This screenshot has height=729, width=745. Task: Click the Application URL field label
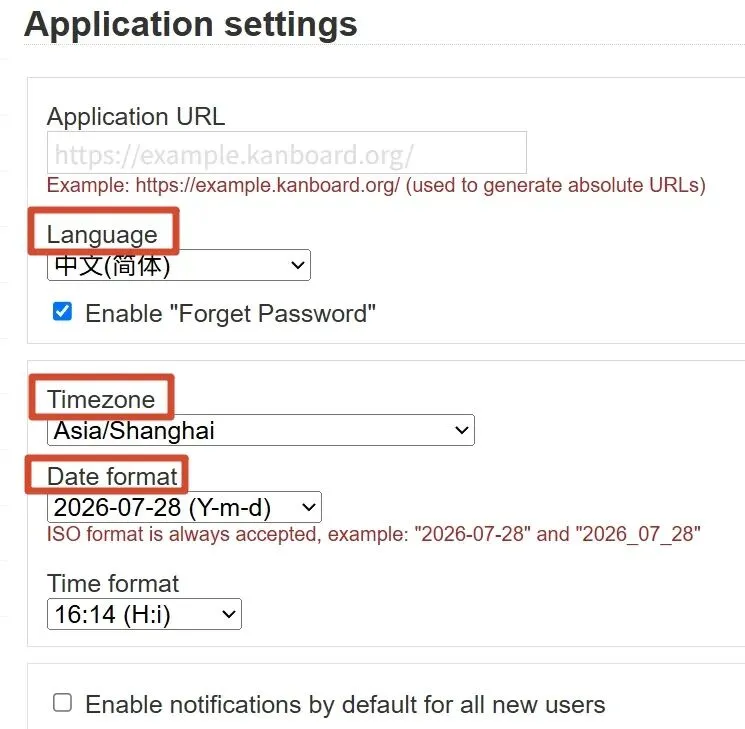click(136, 116)
